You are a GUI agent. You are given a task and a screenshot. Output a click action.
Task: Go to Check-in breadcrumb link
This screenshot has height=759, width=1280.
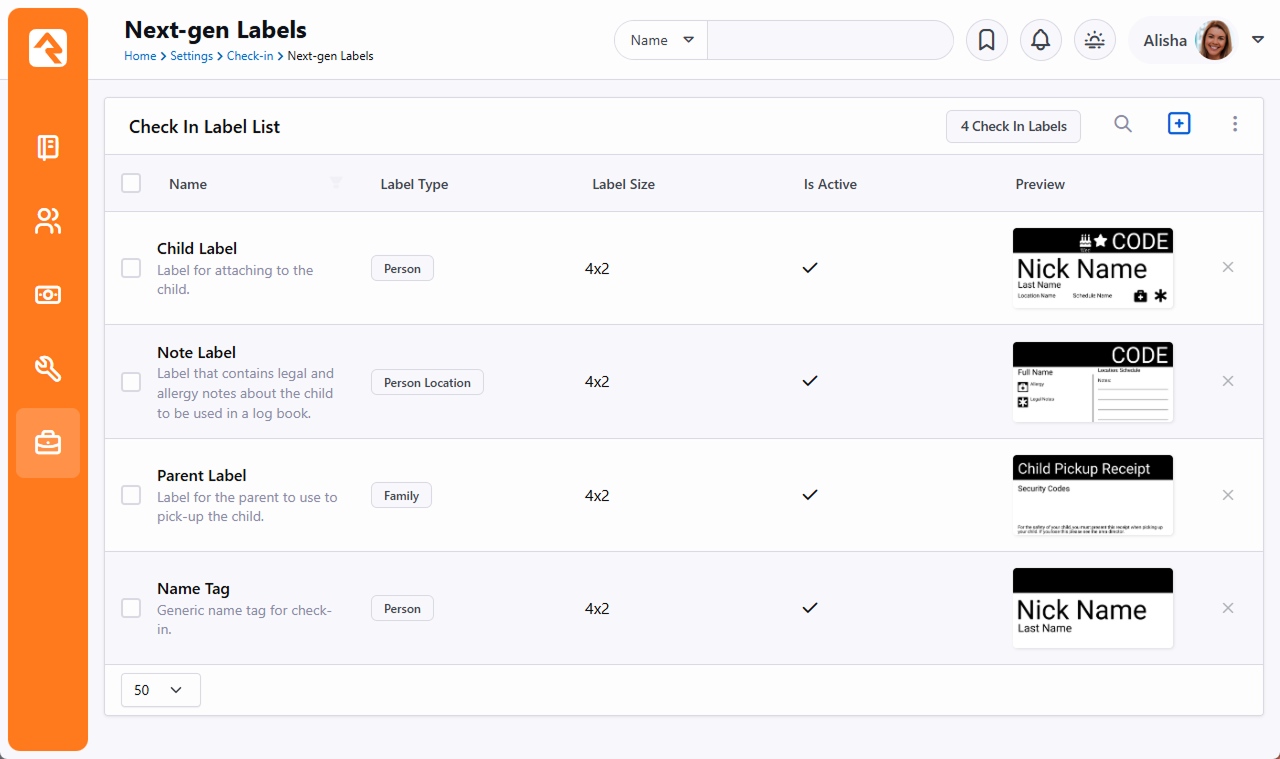click(x=249, y=56)
